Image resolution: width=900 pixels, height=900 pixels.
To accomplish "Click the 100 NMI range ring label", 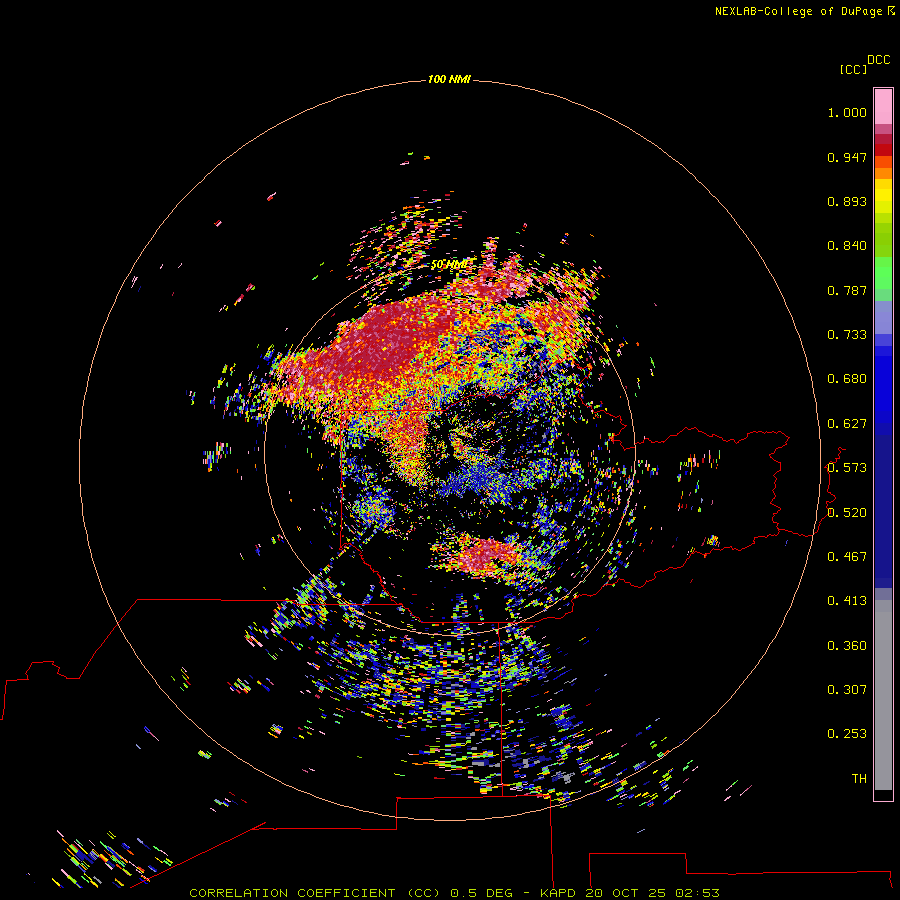I will pos(449,79).
